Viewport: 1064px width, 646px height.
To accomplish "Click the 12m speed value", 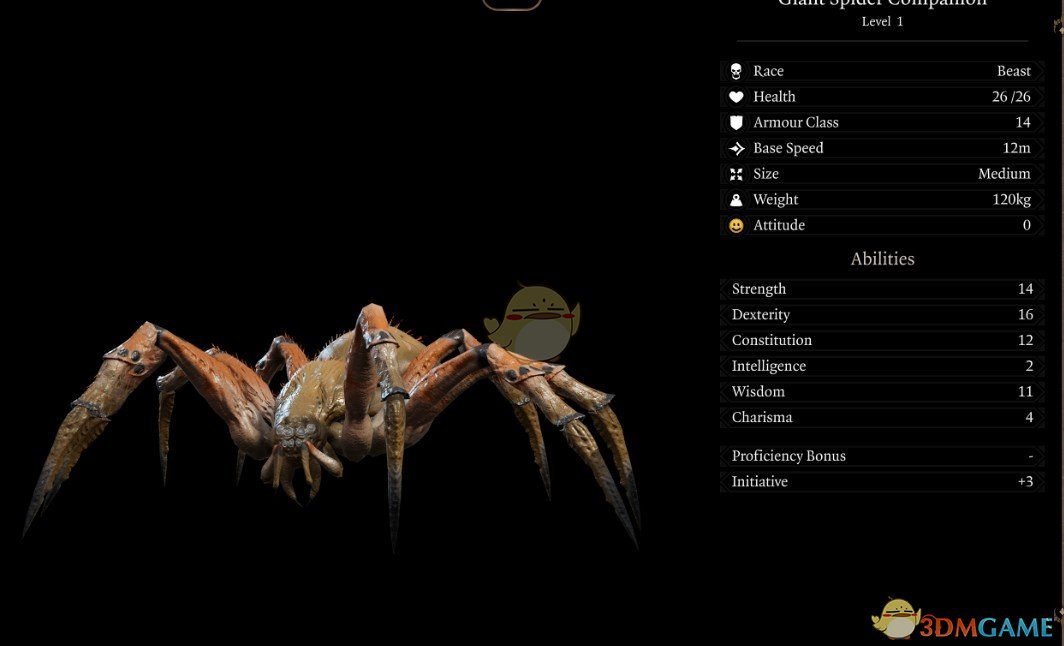I will (x=1016, y=149).
